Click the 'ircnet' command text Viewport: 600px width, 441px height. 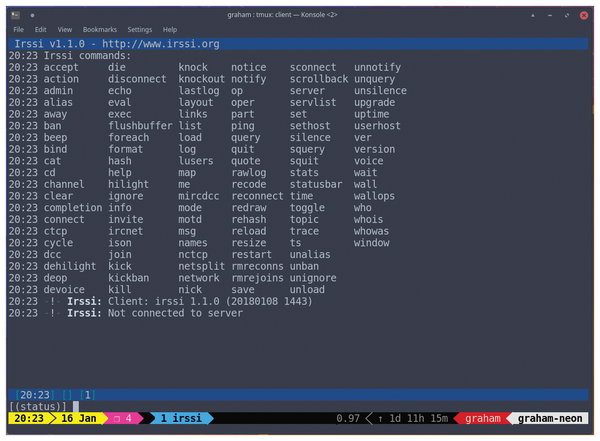(x=125, y=231)
